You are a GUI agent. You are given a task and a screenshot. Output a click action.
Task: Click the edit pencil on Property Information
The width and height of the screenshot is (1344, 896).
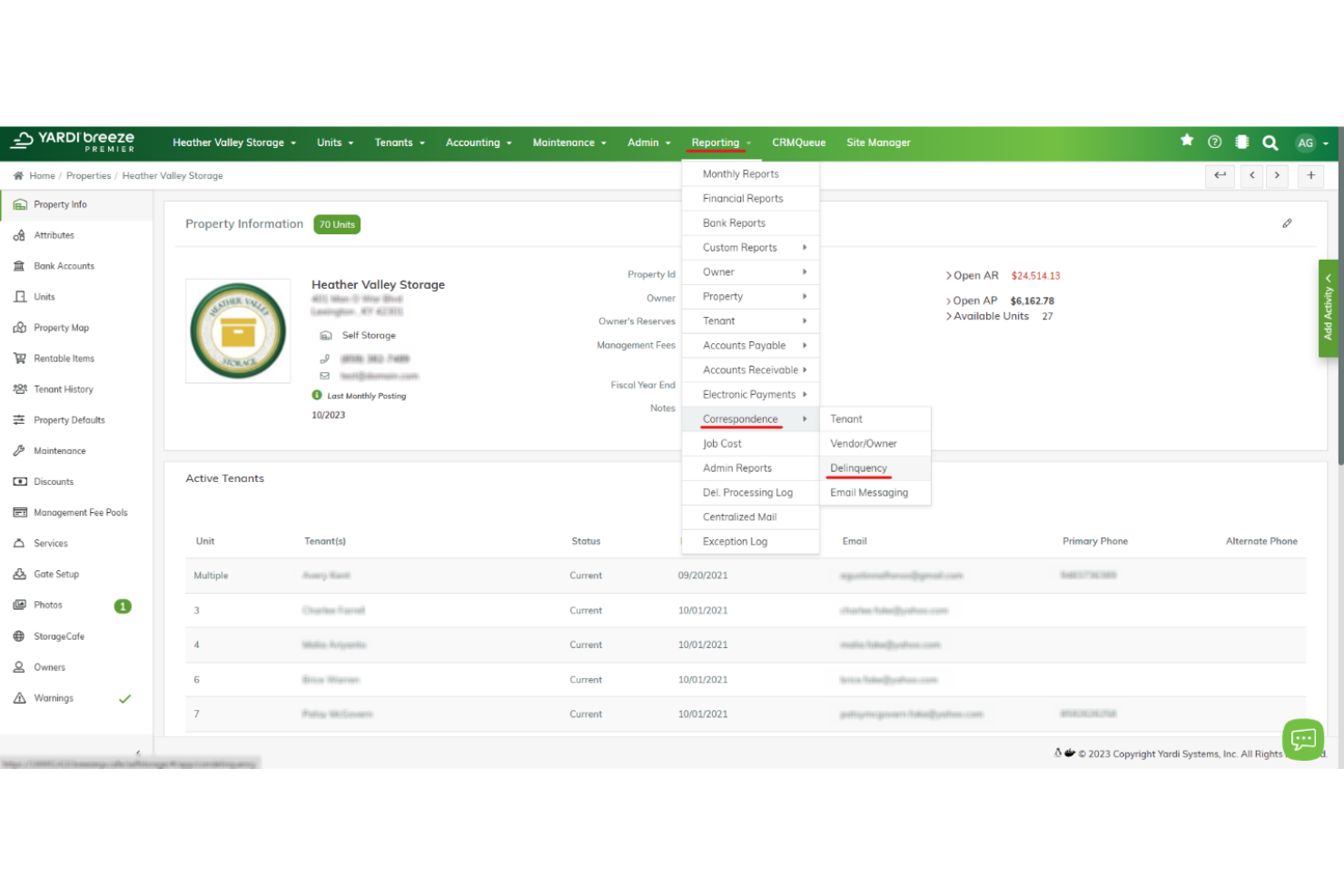click(1287, 223)
